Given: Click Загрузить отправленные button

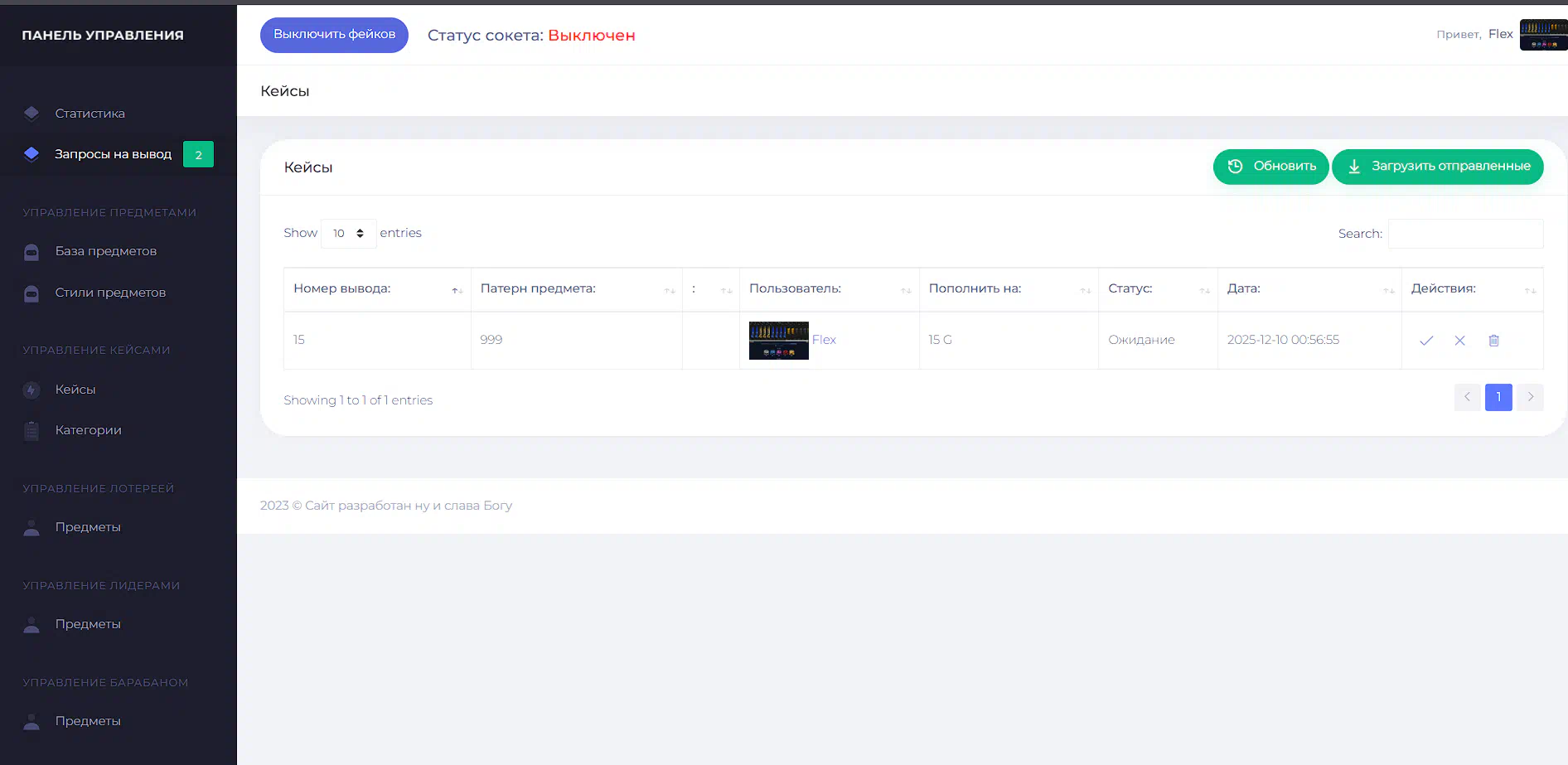Looking at the screenshot, I should pyautogui.click(x=1437, y=167).
